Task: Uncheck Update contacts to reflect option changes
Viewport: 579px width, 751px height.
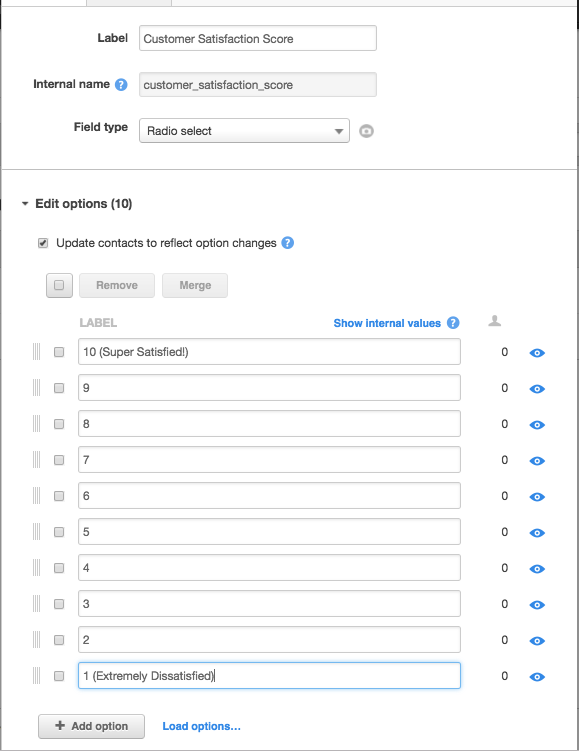Action: 43,243
